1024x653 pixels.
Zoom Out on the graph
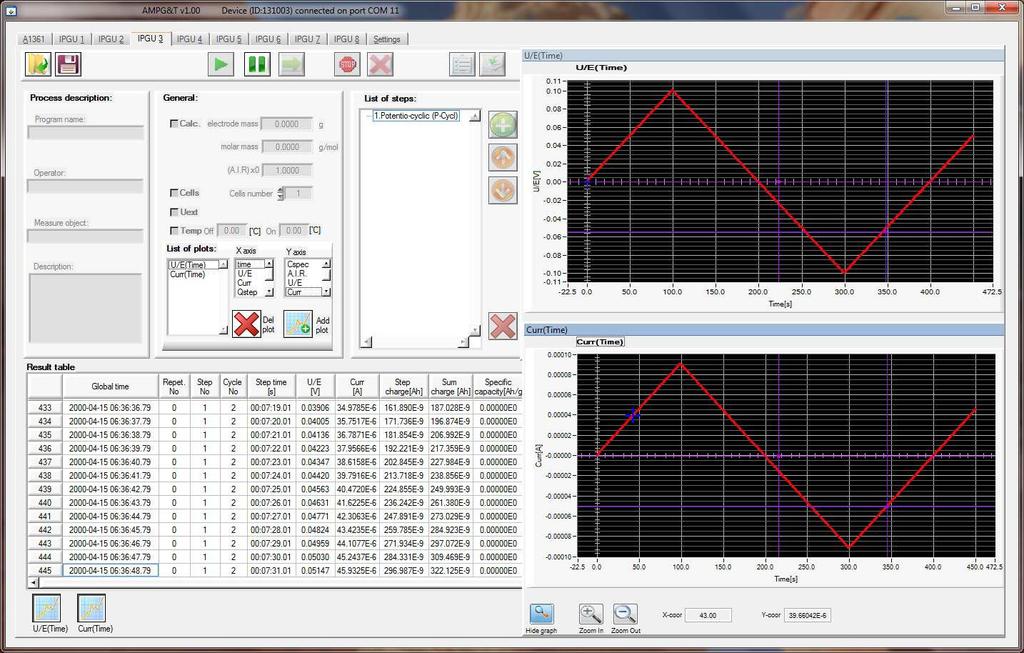625,614
